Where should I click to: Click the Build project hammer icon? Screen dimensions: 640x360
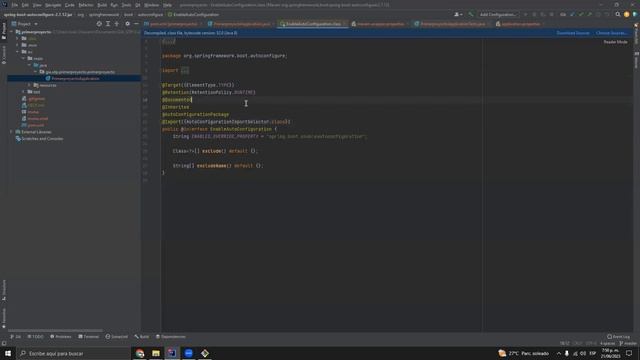(471, 15)
